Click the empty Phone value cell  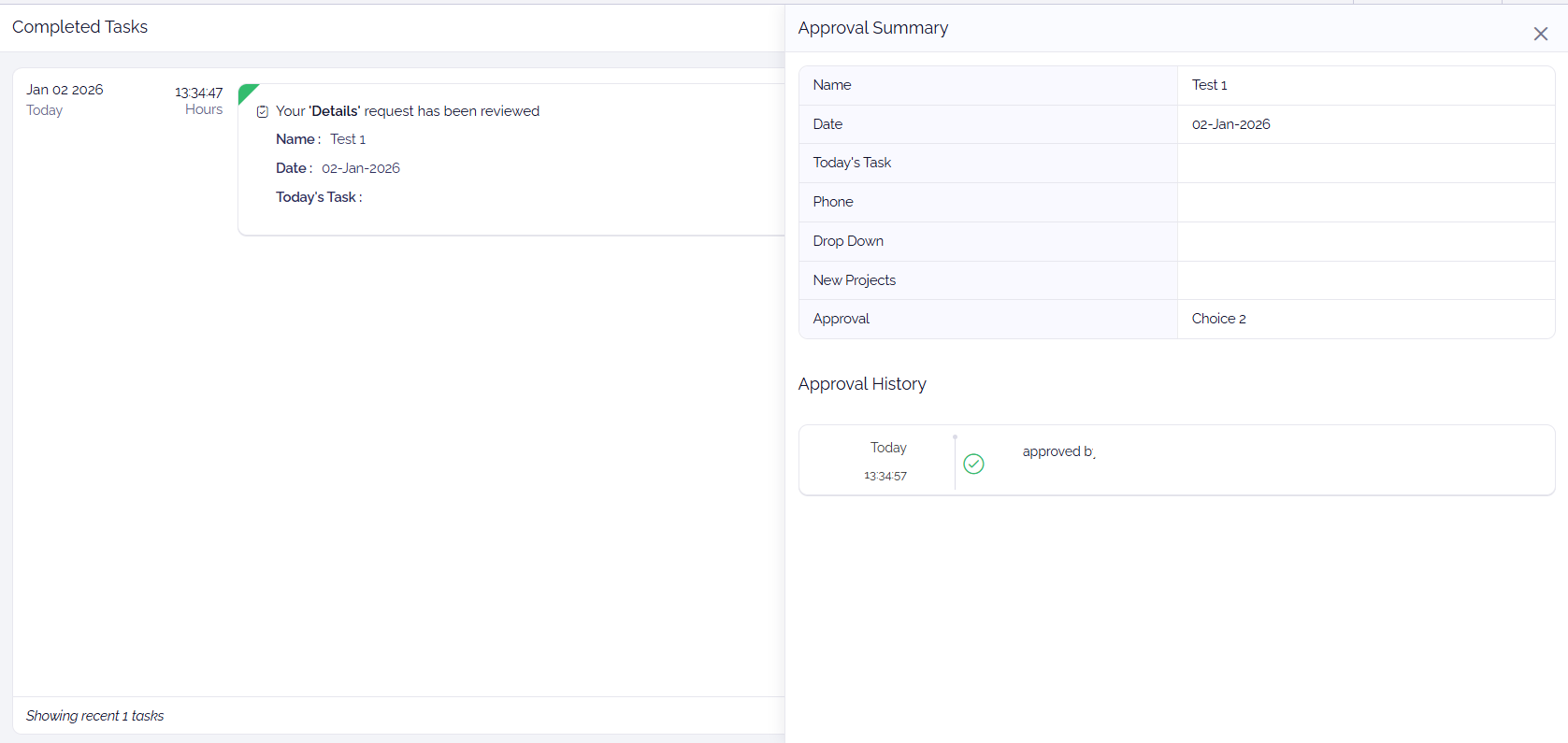point(1365,202)
